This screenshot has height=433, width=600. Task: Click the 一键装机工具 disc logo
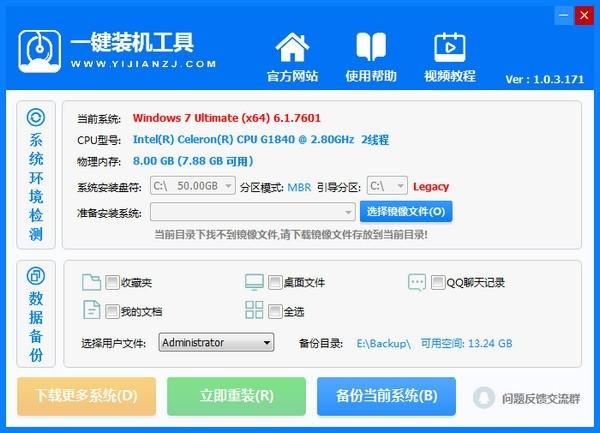point(39,51)
